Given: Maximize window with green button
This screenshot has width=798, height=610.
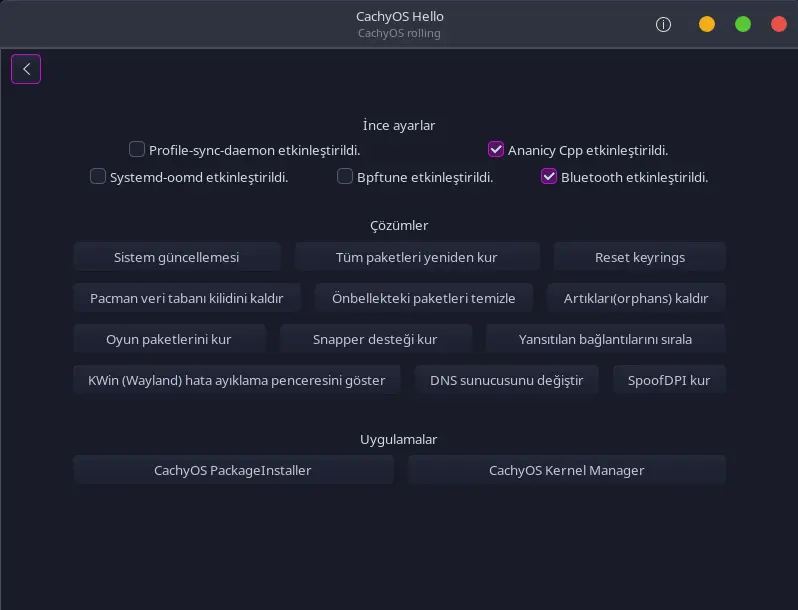Looking at the screenshot, I should coord(743,24).
